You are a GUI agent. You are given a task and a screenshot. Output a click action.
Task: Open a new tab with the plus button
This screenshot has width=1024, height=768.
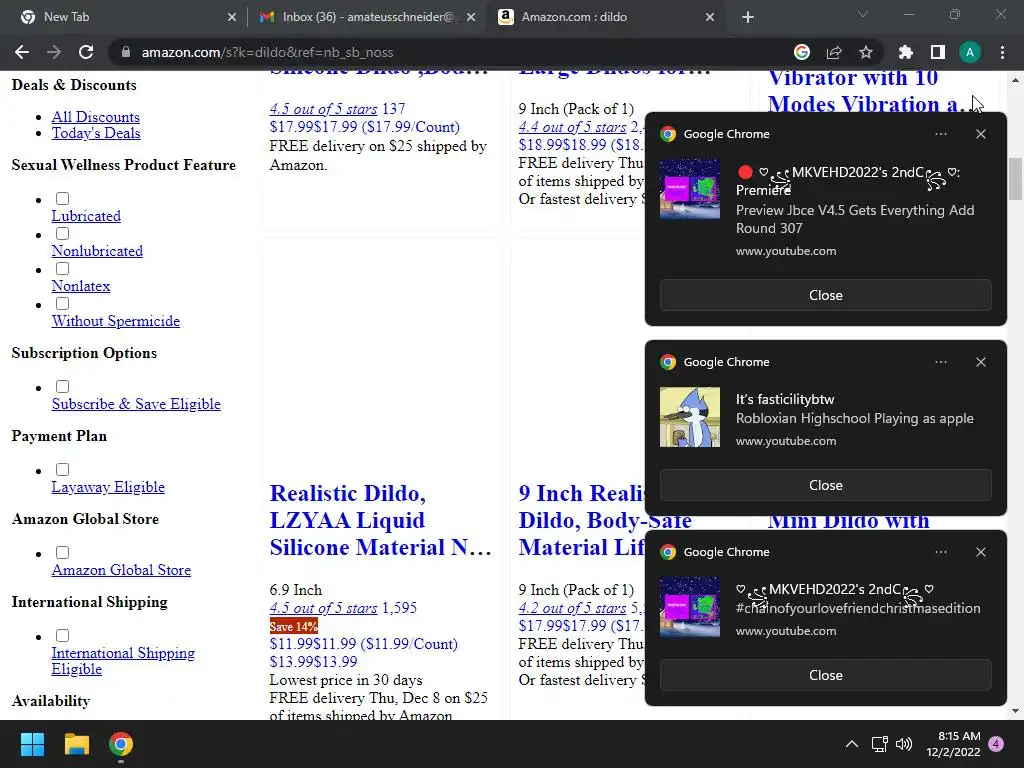(748, 17)
